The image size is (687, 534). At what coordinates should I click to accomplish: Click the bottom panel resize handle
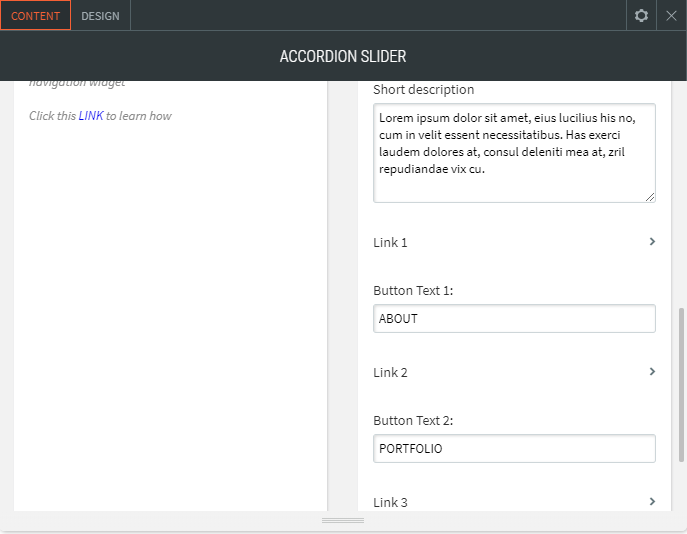(343, 521)
